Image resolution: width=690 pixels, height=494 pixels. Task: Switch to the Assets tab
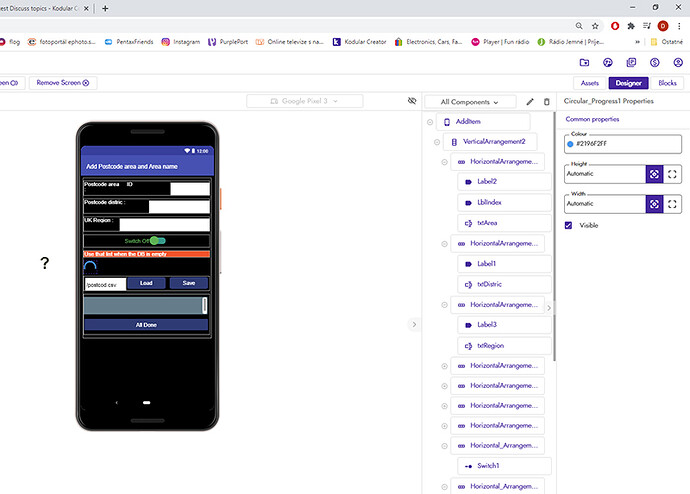[x=590, y=83]
